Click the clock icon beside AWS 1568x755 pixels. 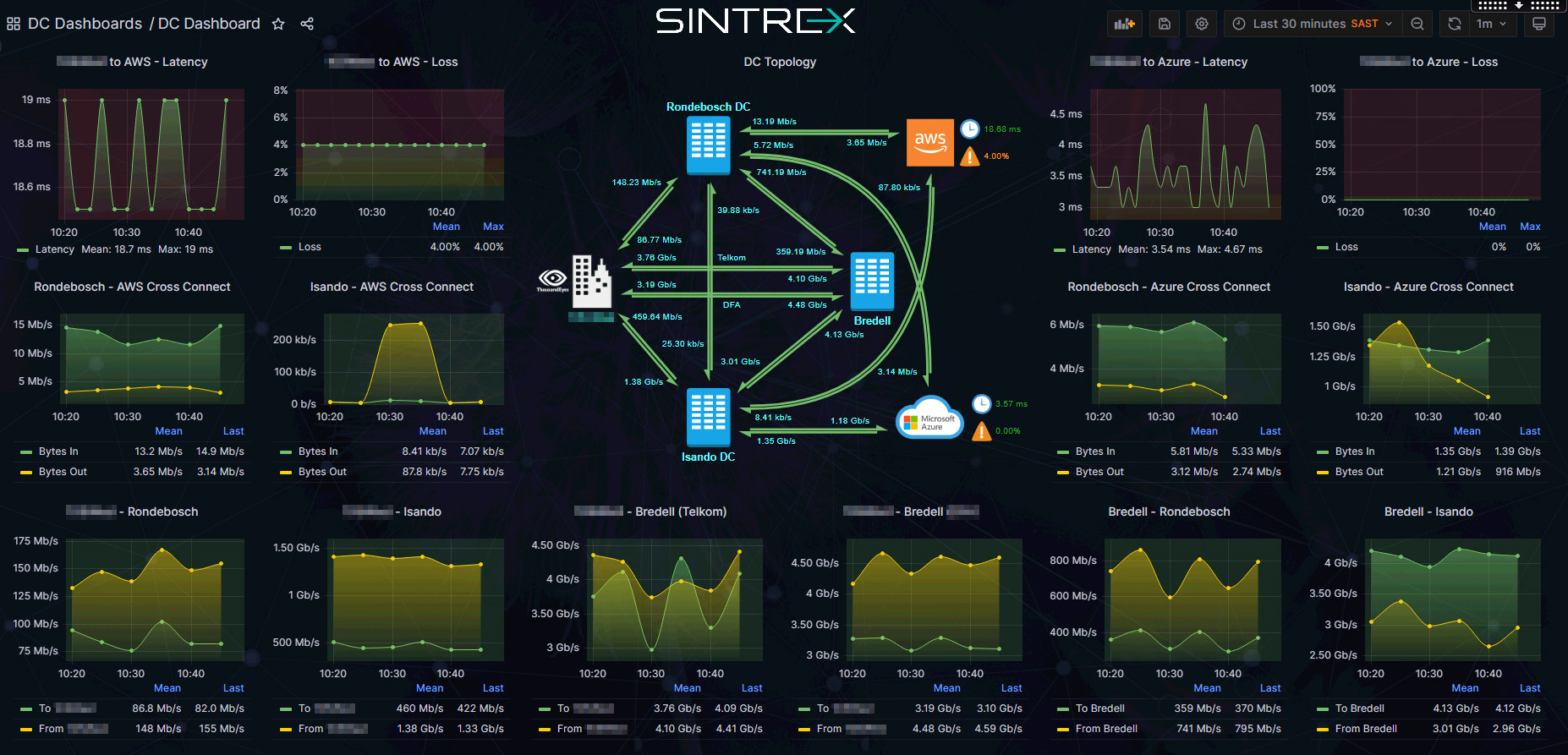[x=970, y=129]
